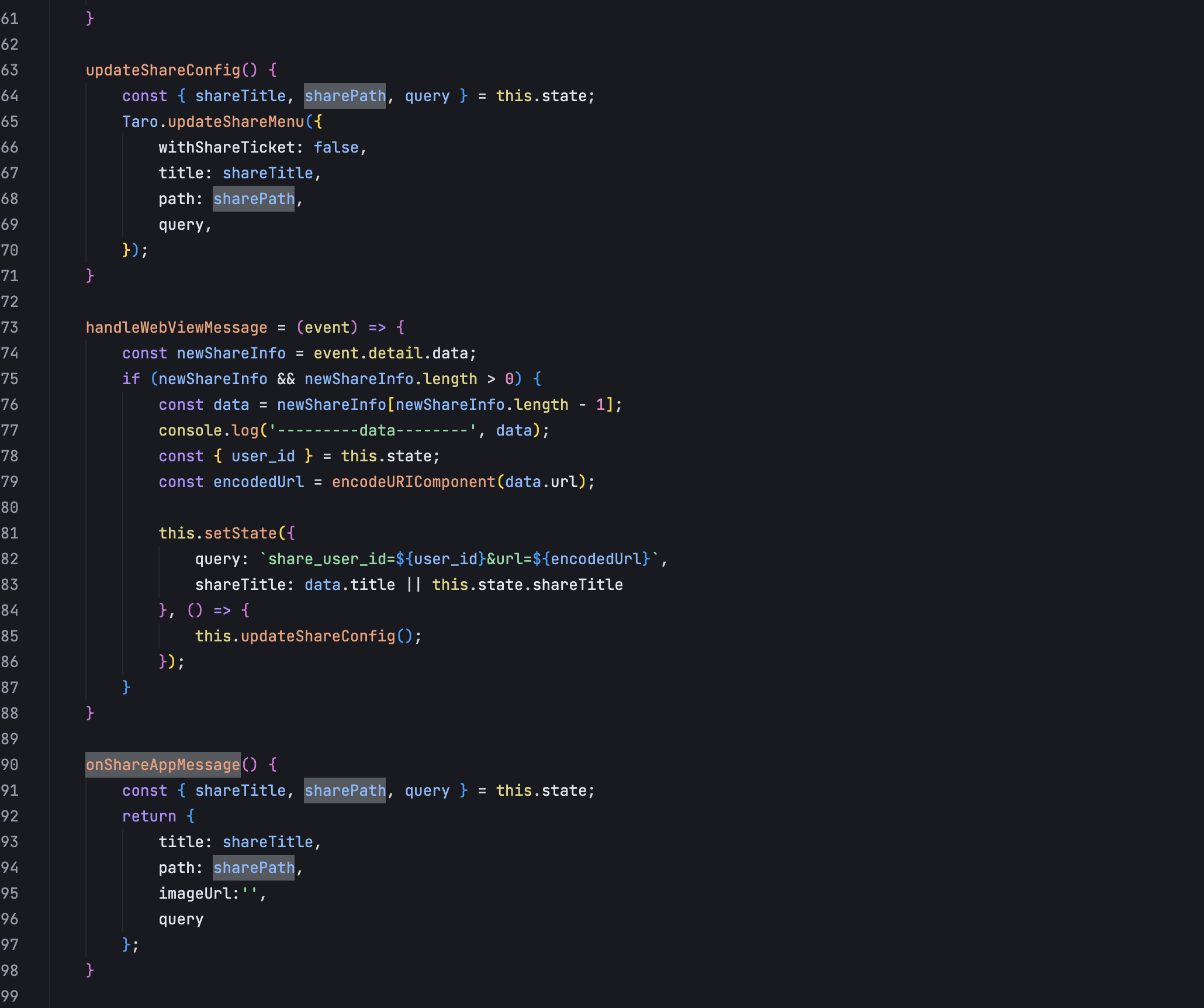The image size is (1204, 1008).
Task: Click Taro.updateShareMenu call on line 65
Action: (x=213, y=122)
